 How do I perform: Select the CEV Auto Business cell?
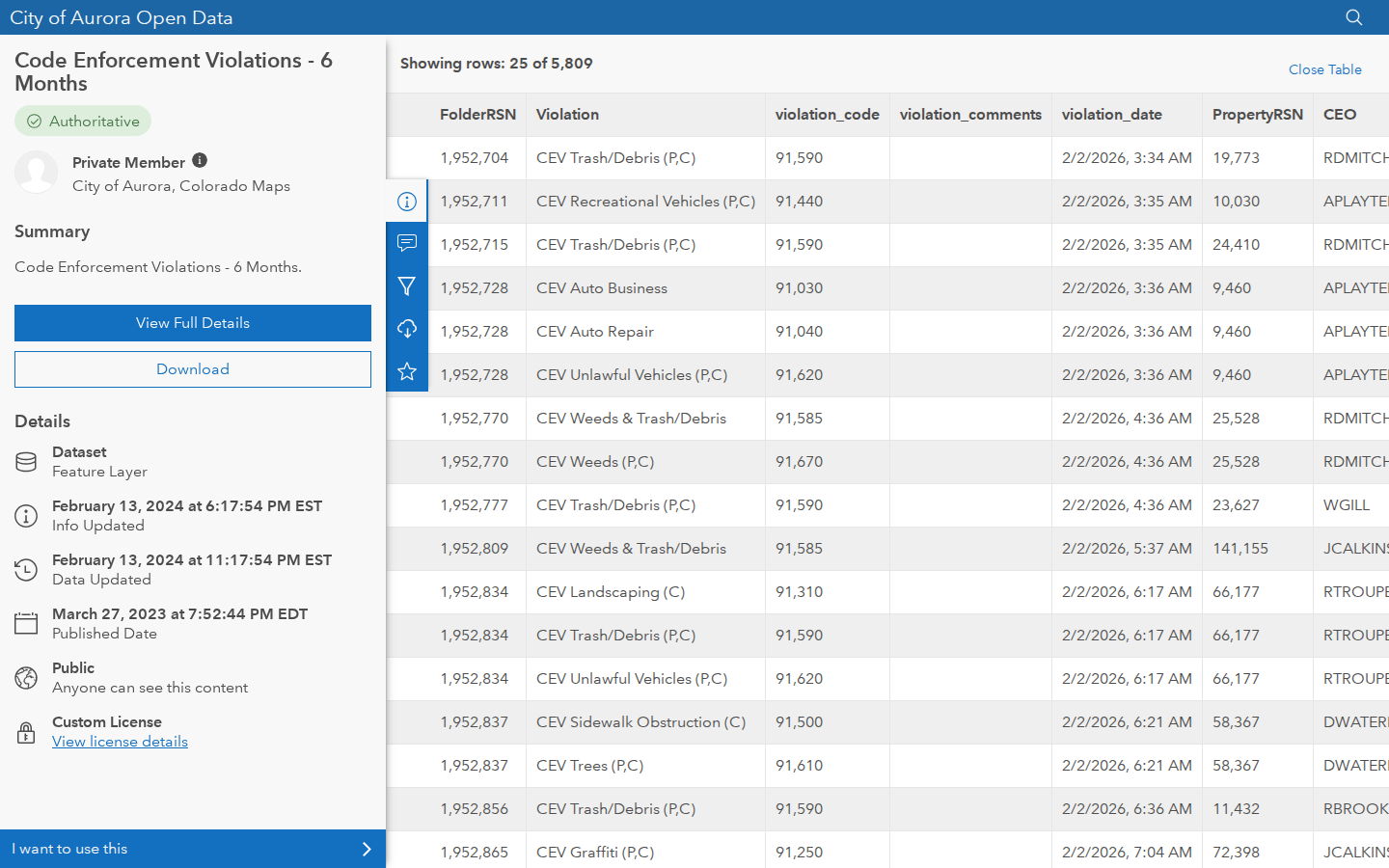[x=645, y=288]
